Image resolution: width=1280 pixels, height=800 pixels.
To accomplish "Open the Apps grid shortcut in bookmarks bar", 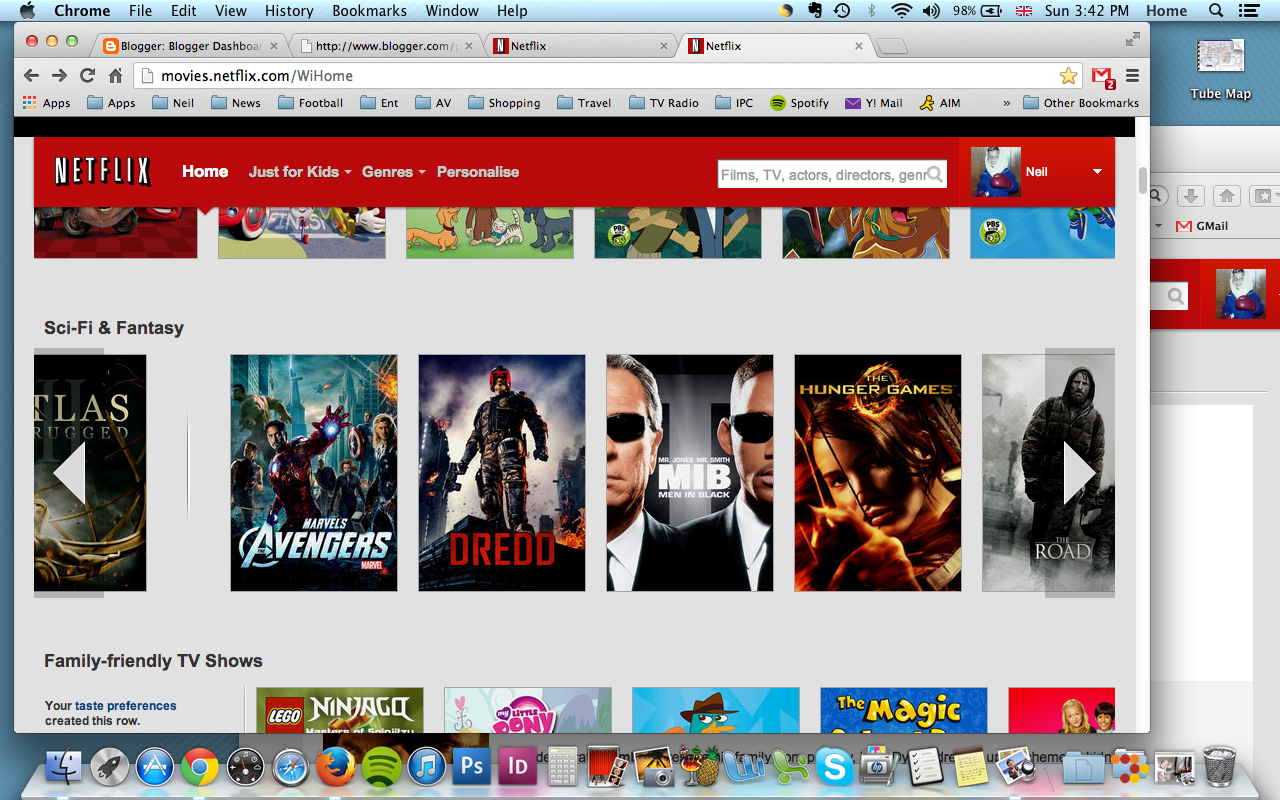I will coord(47,103).
